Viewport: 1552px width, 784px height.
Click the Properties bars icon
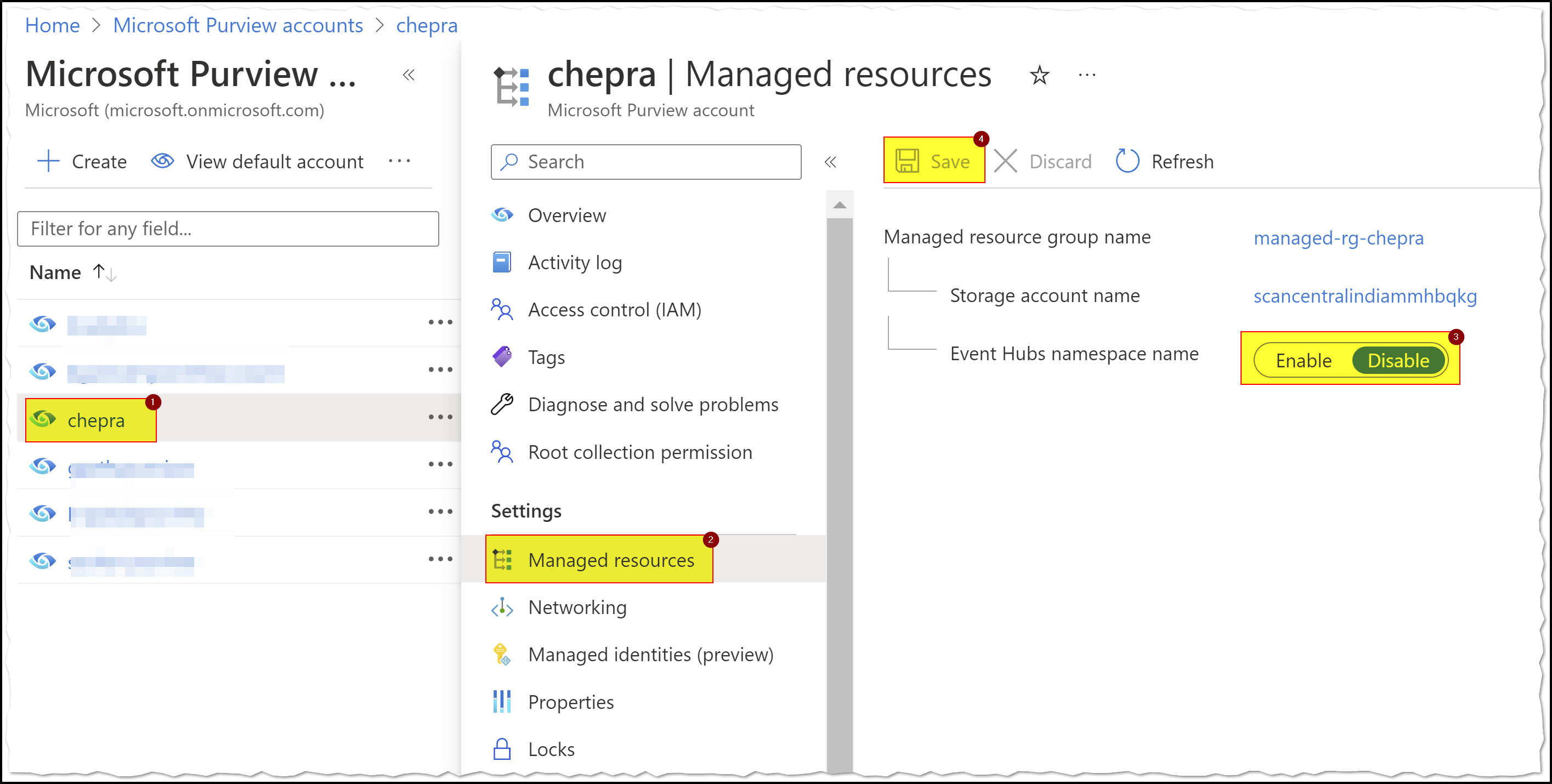click(502, 702)
